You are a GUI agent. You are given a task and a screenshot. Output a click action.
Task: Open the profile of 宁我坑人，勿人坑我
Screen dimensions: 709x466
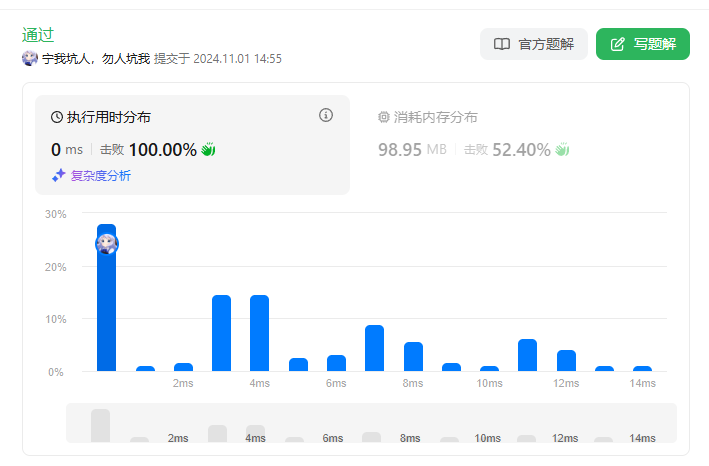tap(96, 59)
